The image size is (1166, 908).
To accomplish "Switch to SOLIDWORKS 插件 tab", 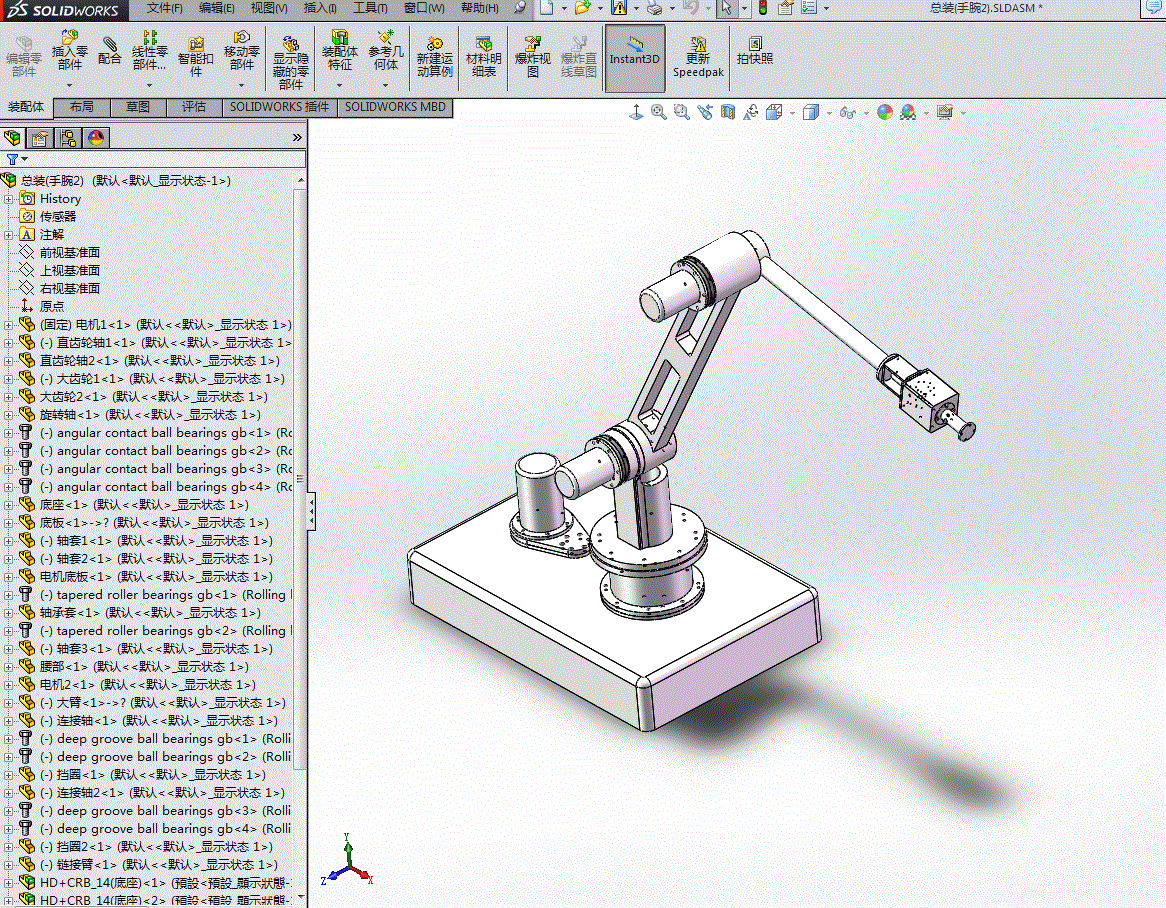I will tap(279, 107).
